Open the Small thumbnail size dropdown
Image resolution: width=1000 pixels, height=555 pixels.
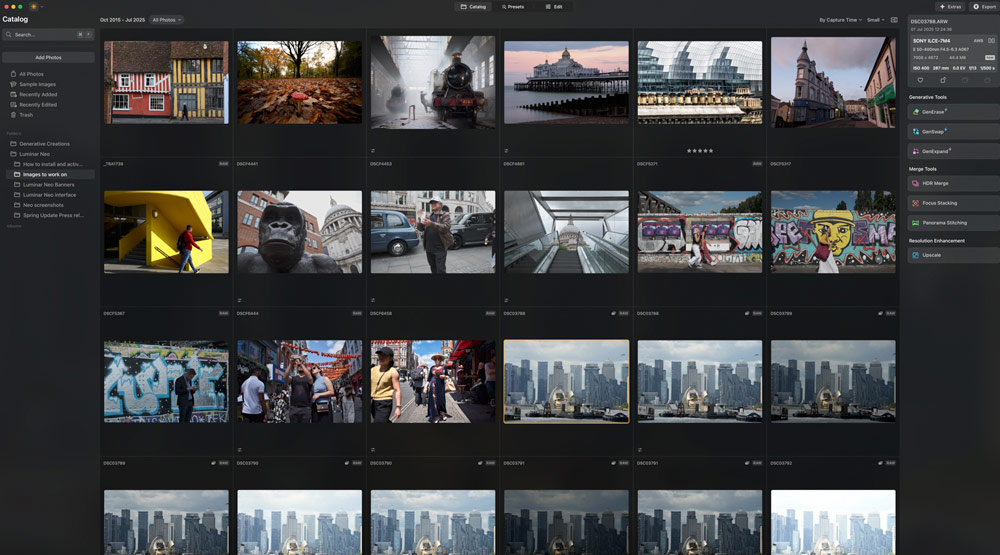tap(876, 20)
